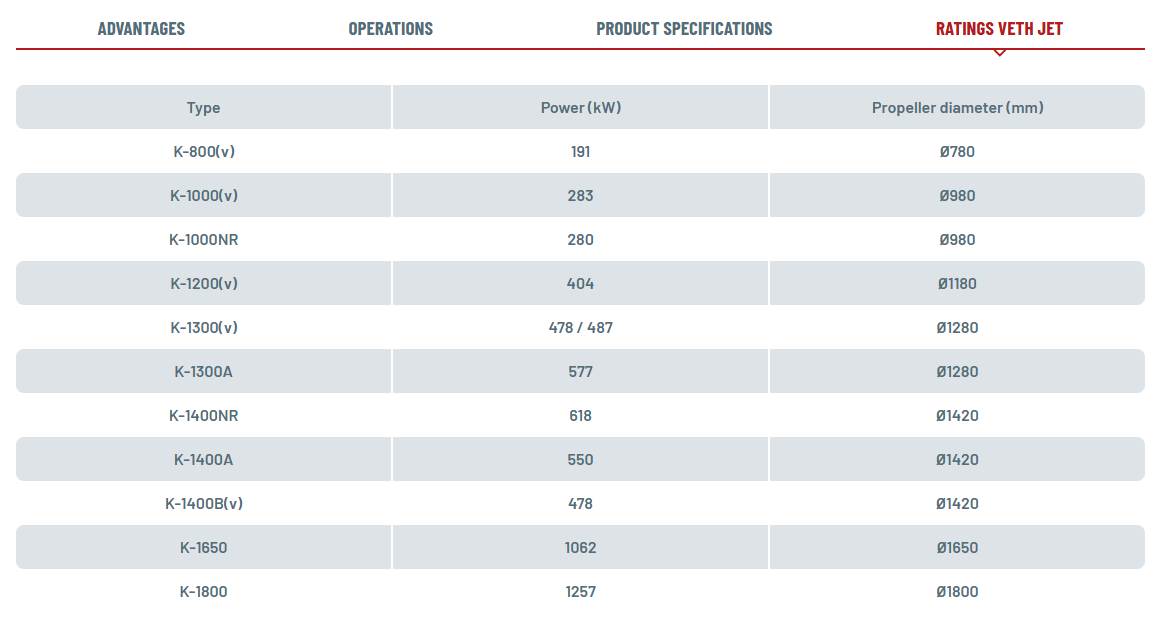
Task: Select the Ø1420 value beside K-1400A
Action: [x=956, y=459]
